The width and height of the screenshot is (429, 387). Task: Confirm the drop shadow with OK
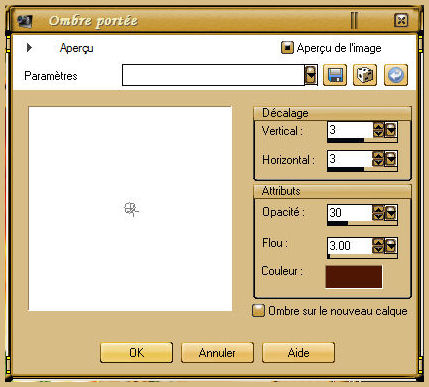(136, 353)
